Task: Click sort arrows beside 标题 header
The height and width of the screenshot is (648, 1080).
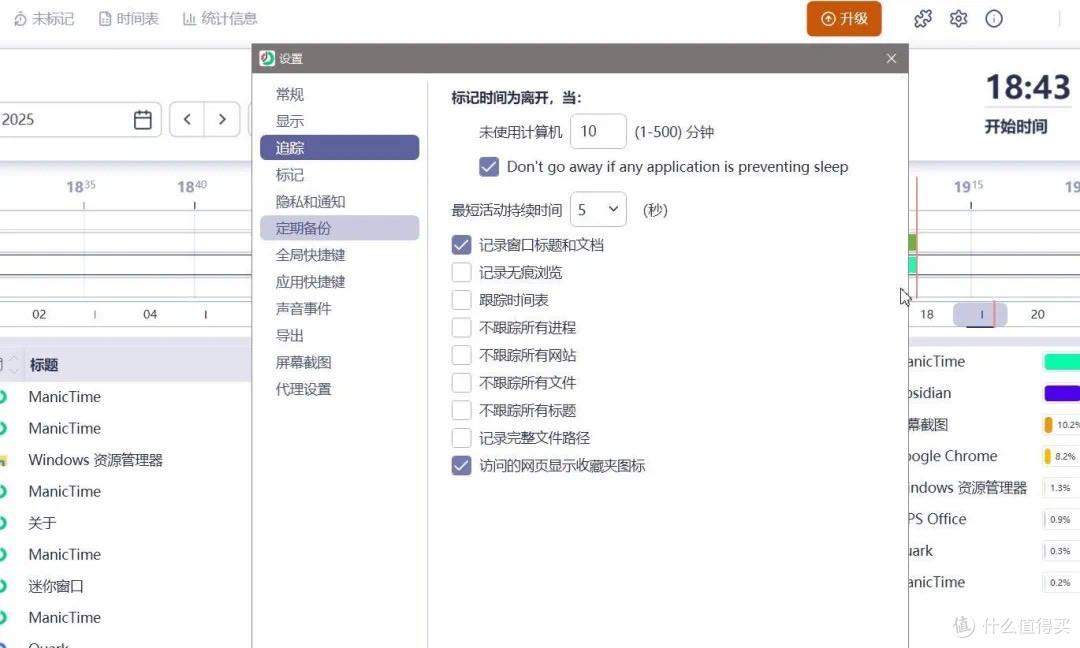Action: tap(13, 365)
